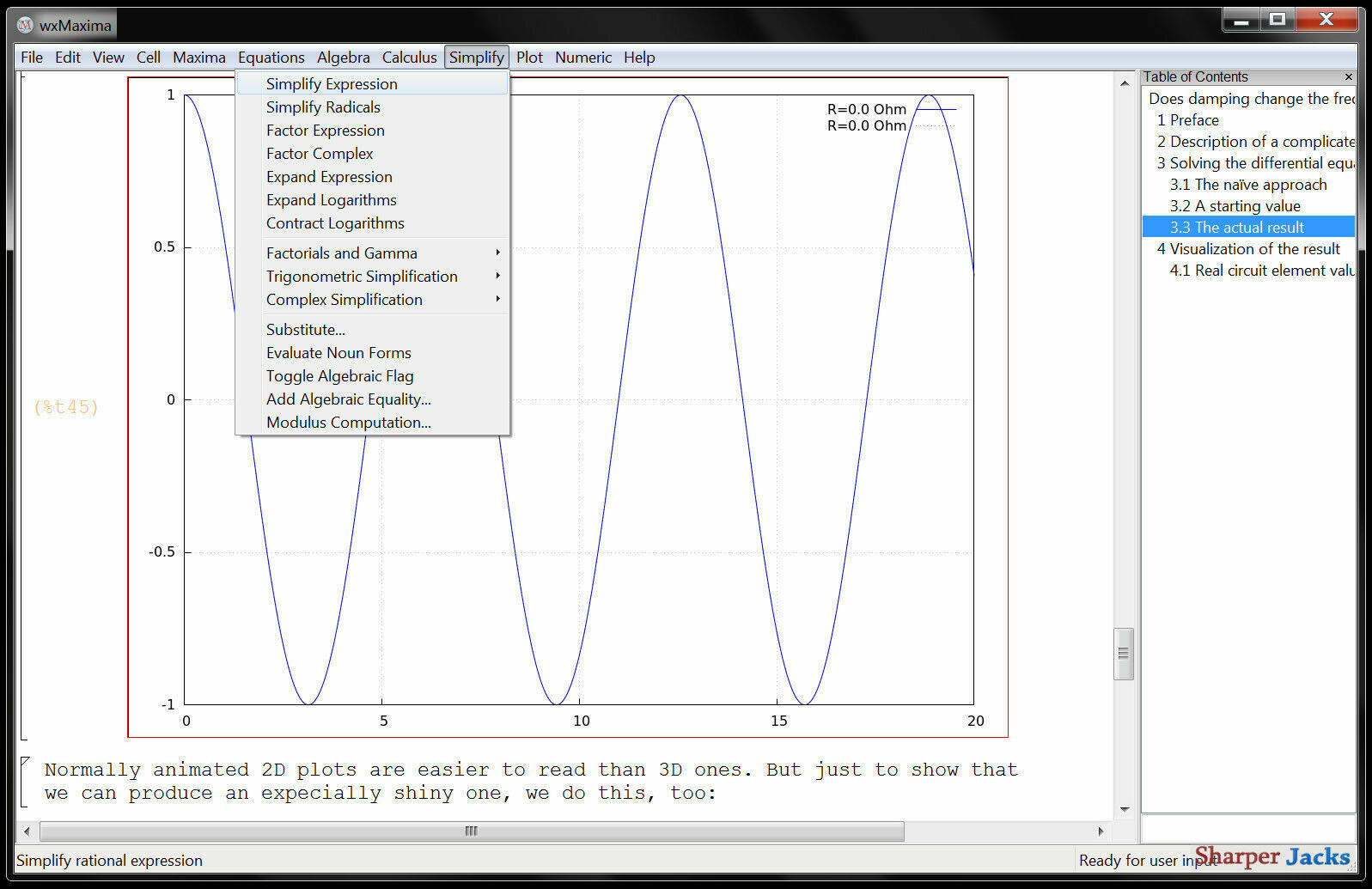The width and height of the screenshot is (1372, 889).
Task: Maximize the wxMaxima window
Action: coord(1277,20)
